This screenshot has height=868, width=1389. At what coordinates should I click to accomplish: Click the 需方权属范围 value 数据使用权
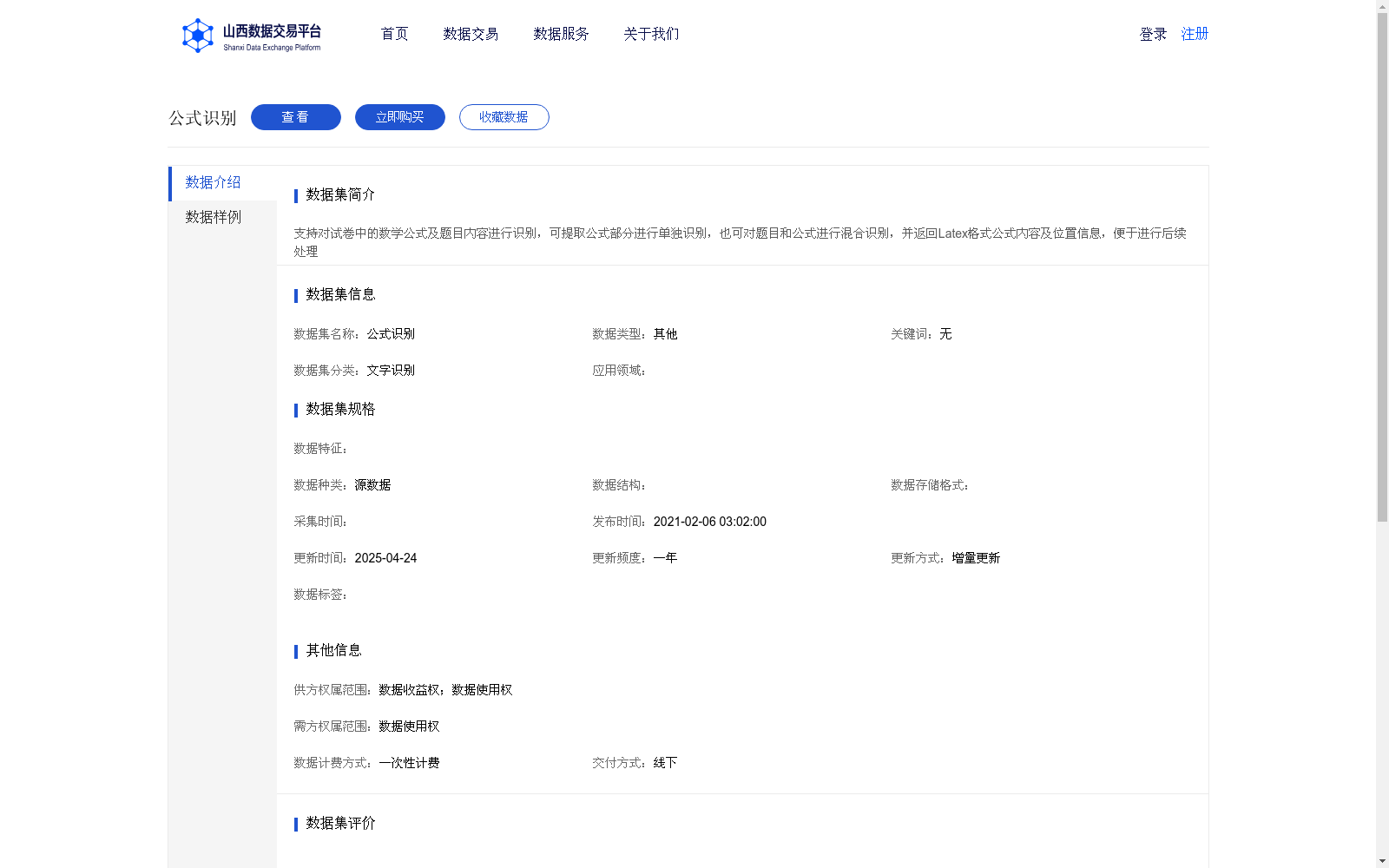click(409, 727)
